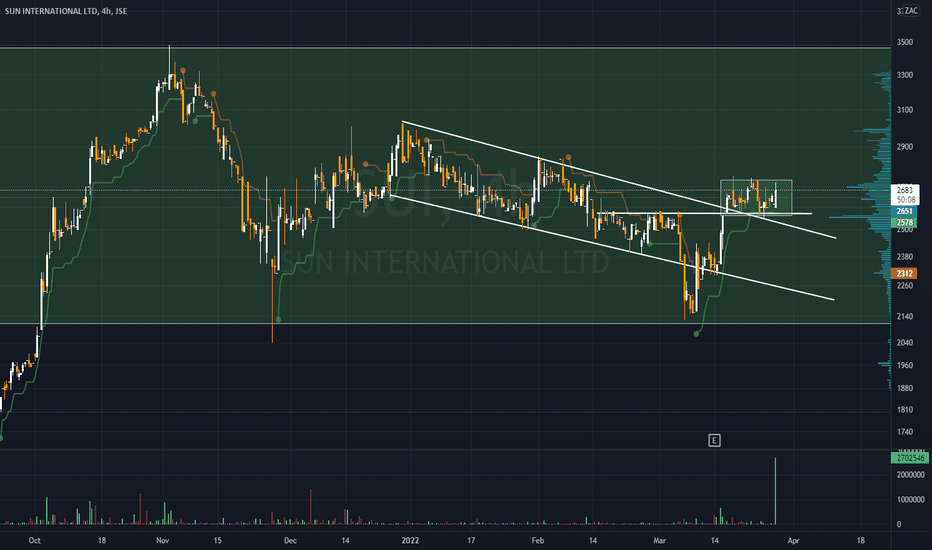Click the 'Mar' date axis label
The width and height of the screenshot is (932, 550).
[659, 540]
